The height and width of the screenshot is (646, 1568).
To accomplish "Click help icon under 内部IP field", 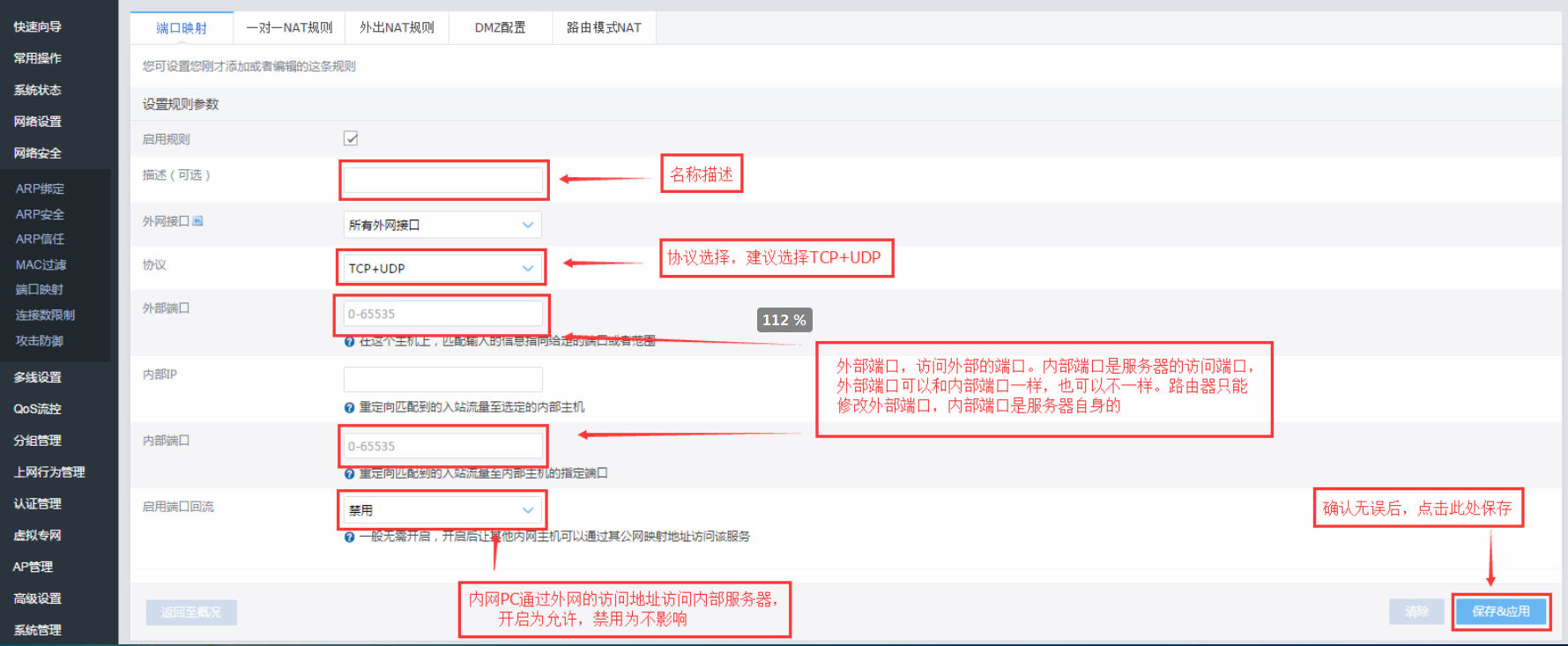I will point(349,408).
